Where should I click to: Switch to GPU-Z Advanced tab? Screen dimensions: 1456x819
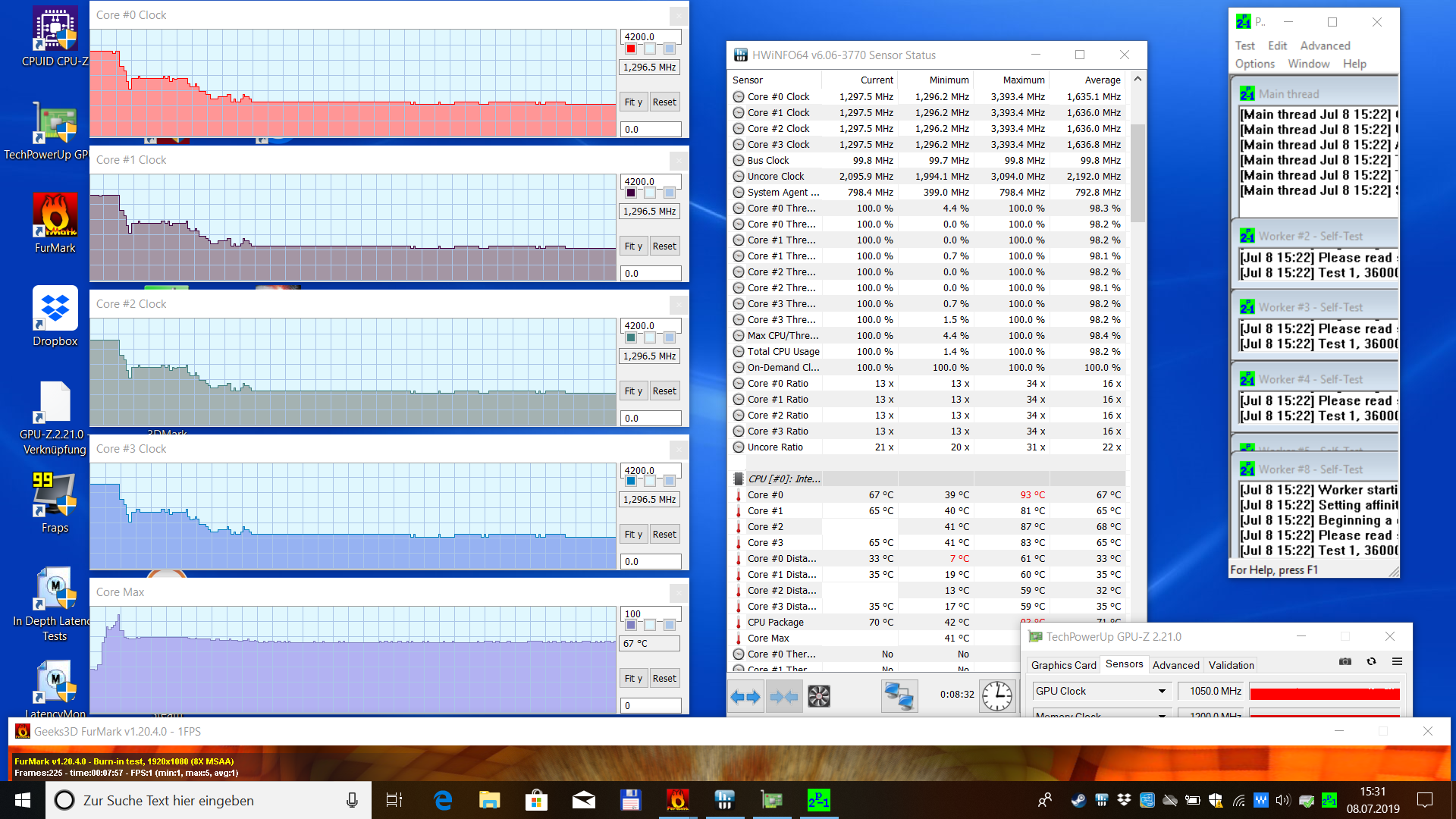click(1175, 665)
